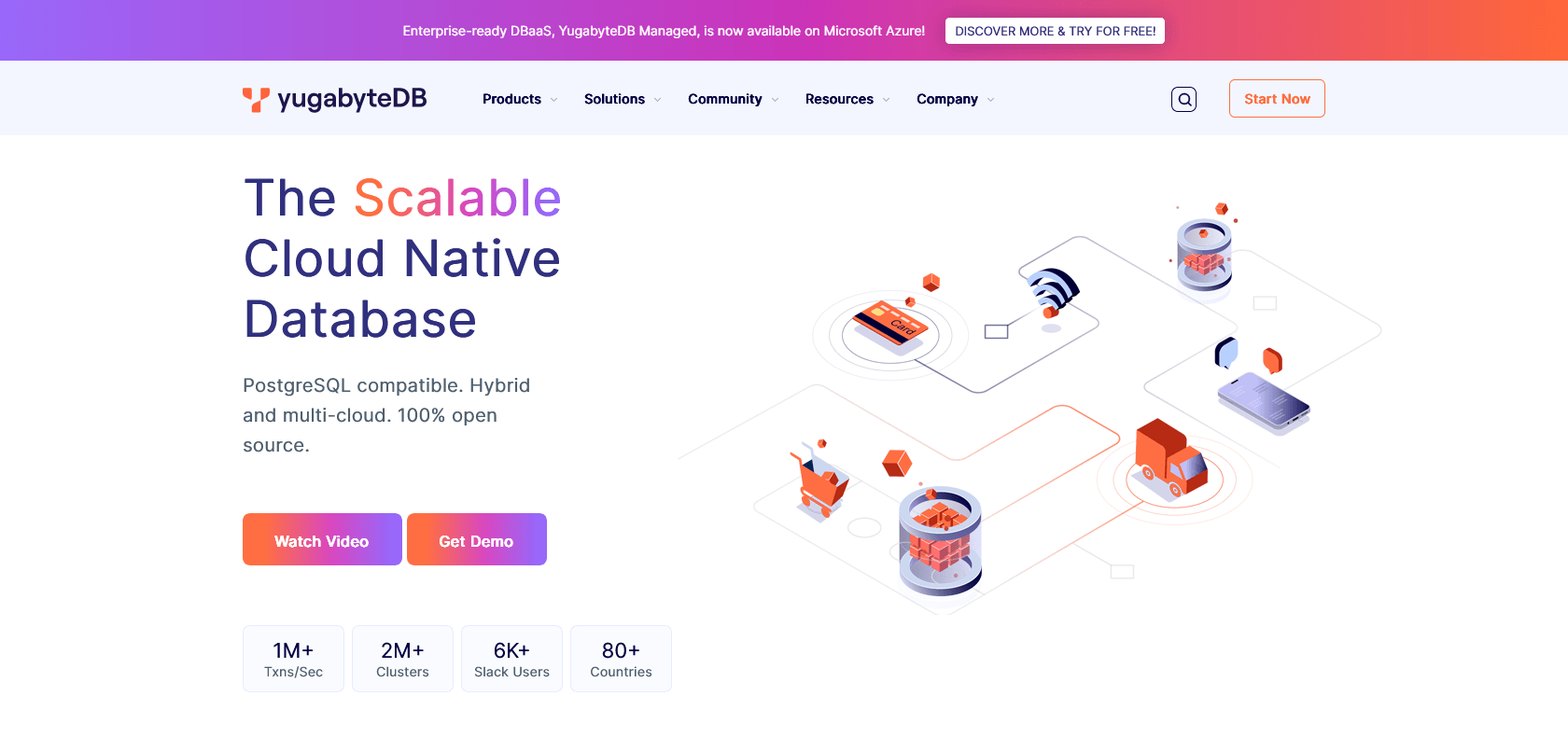Play the Watch Video button
The width and height of the screenshot is (1568, 738).
click(x=322, y=539)
